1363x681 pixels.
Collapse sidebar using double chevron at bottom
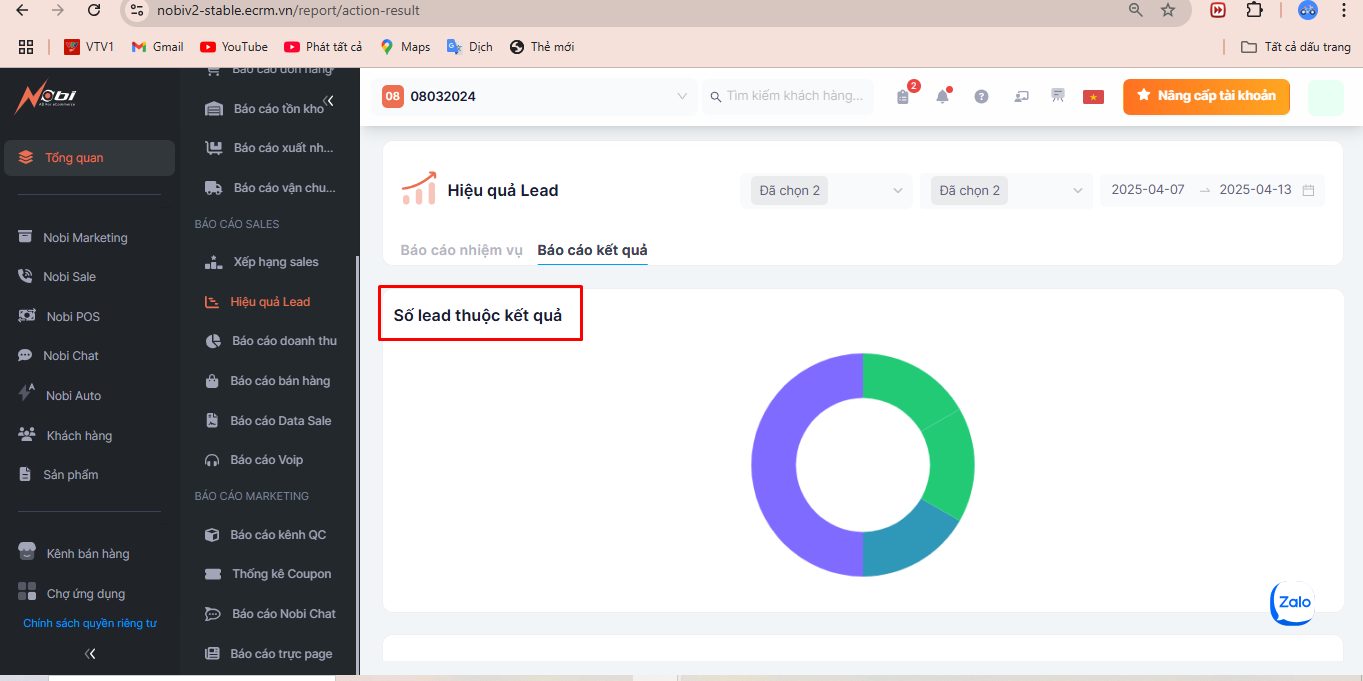coord(90,653)
